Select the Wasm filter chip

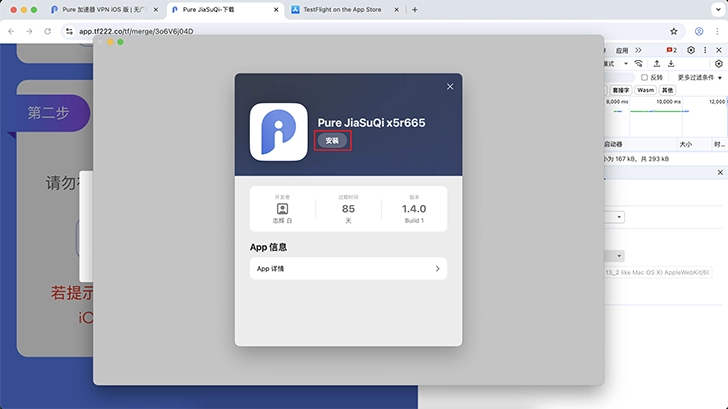coord(645,90)
